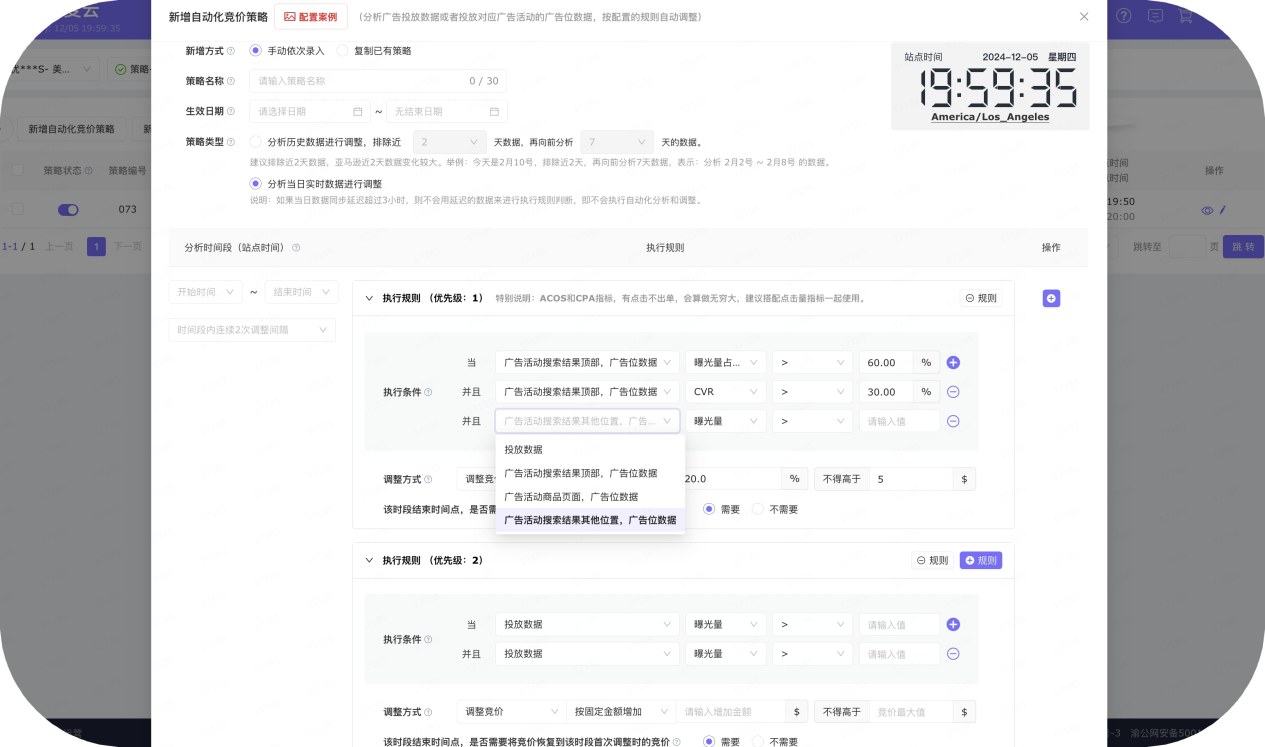The image size is (1265, 747).
Task: Toggle off the status switch for strategy 073
Action: [x=67, y=210]
